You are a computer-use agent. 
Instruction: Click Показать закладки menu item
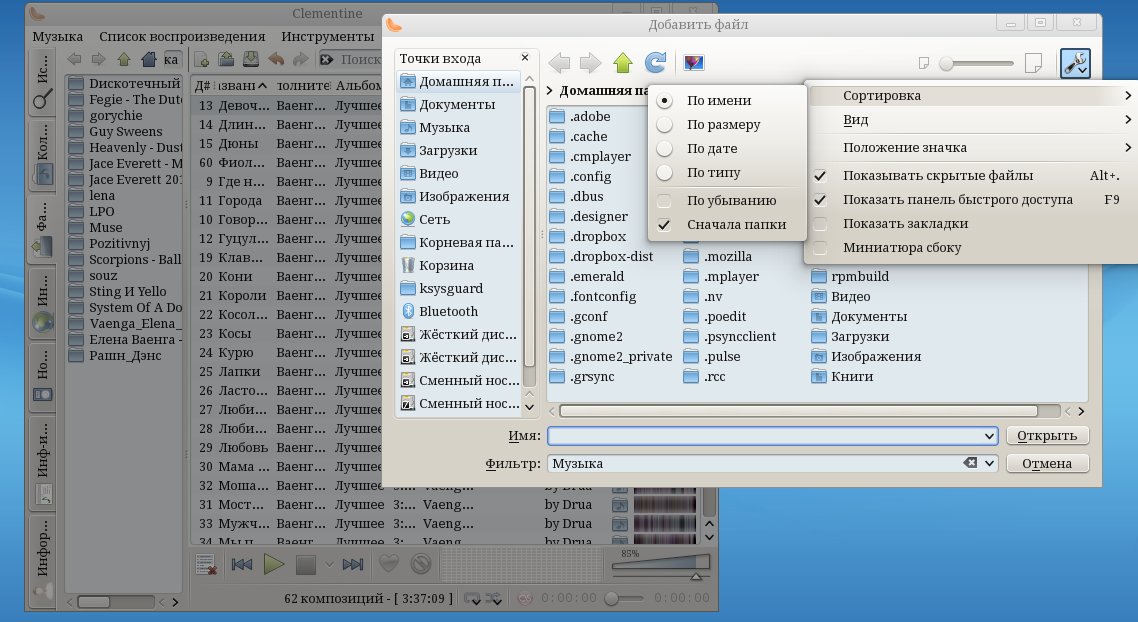(905, 223)
